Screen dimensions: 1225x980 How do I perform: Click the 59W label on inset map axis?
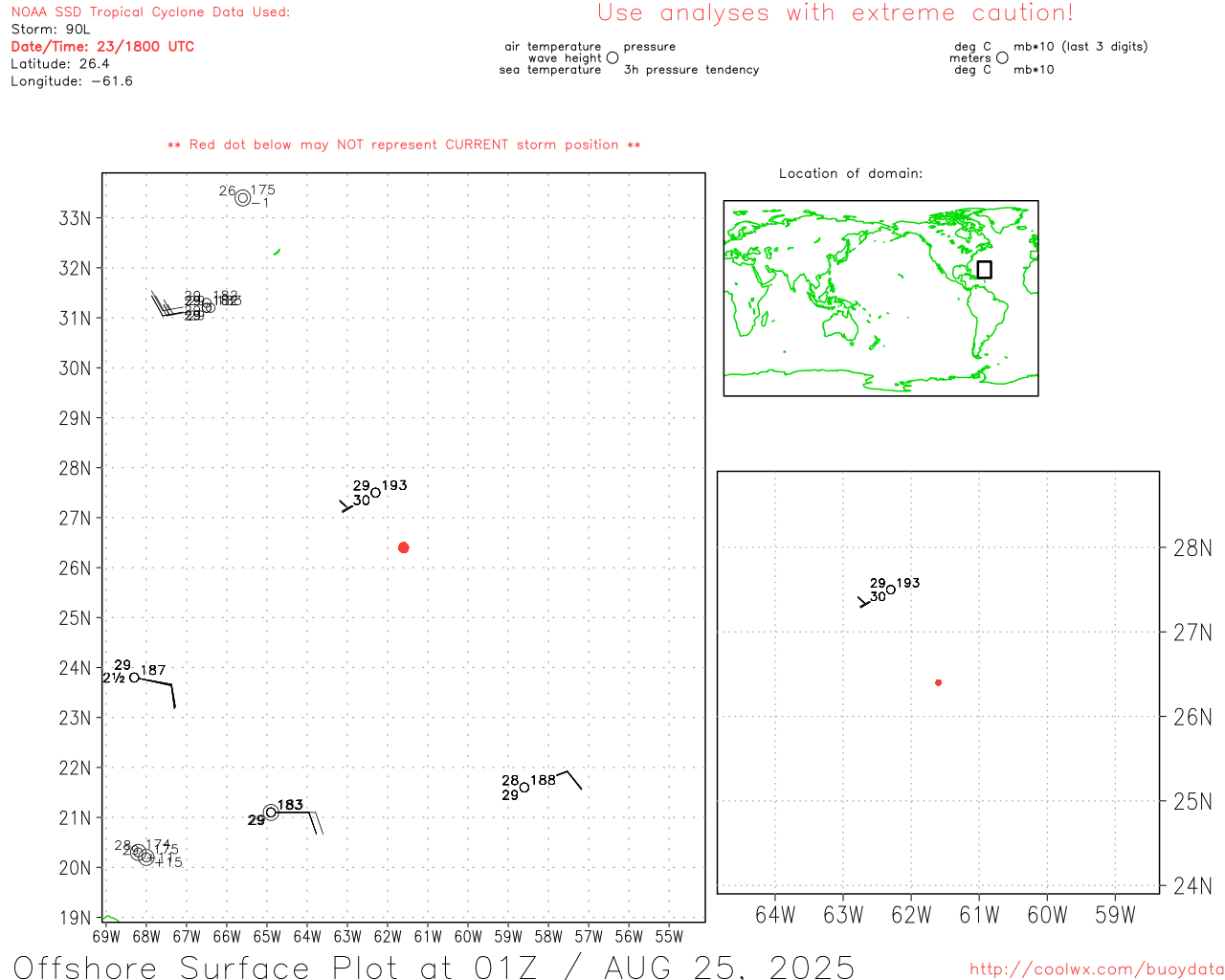(x=1115, y=915)
